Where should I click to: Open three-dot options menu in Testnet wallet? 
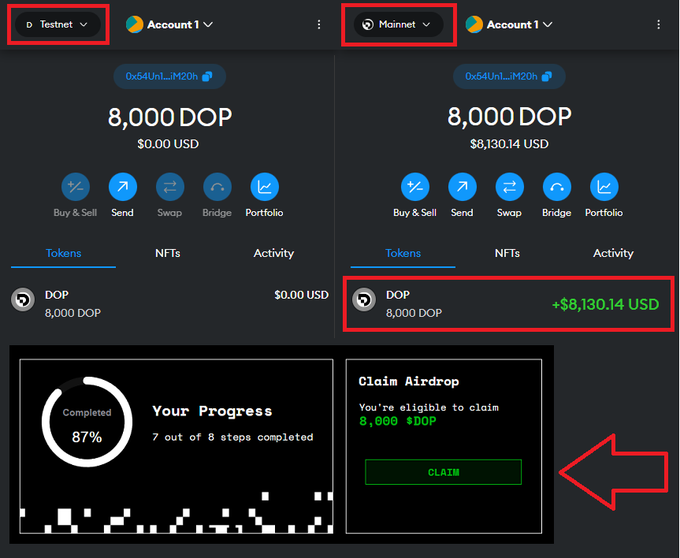pos(319,25)
